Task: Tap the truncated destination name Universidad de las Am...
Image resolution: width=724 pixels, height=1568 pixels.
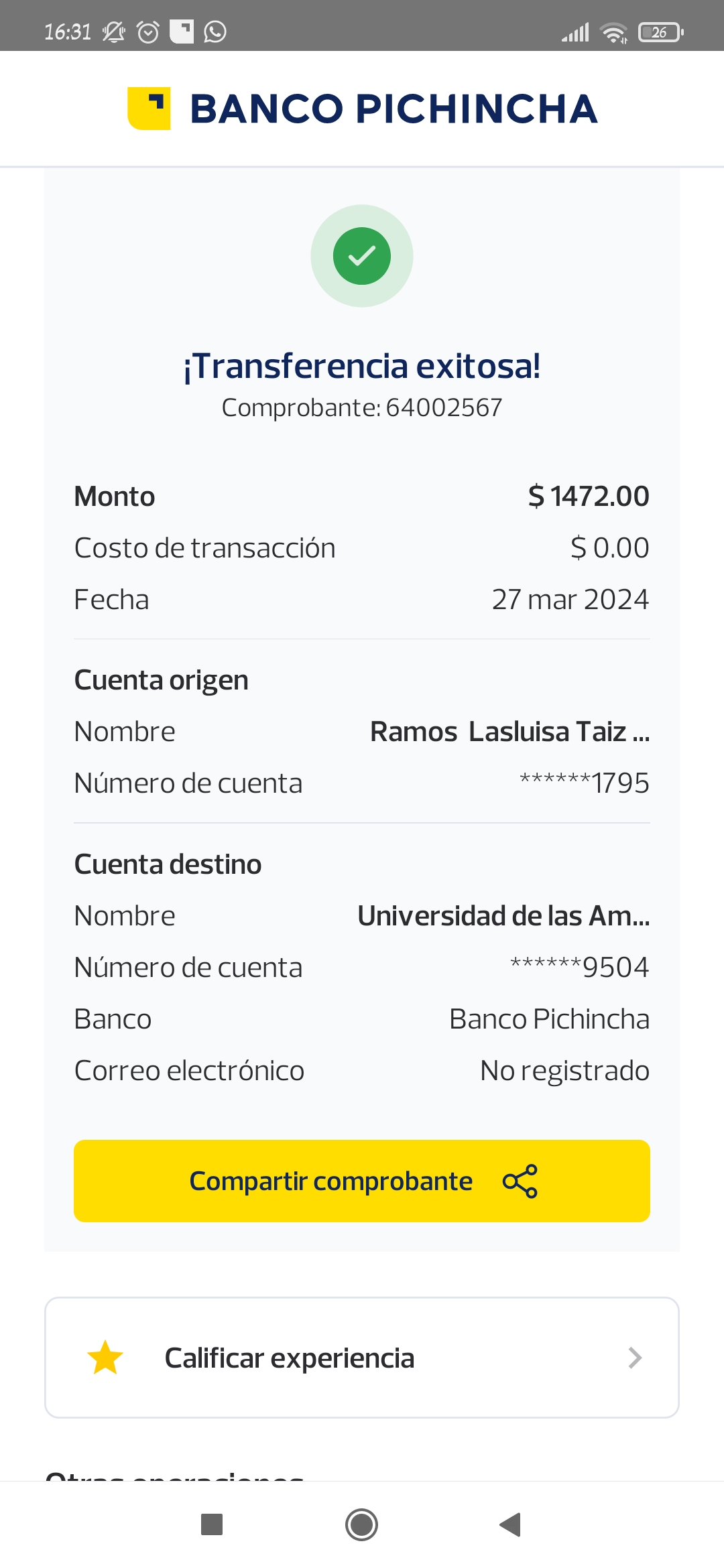Action: pos(503,916)
